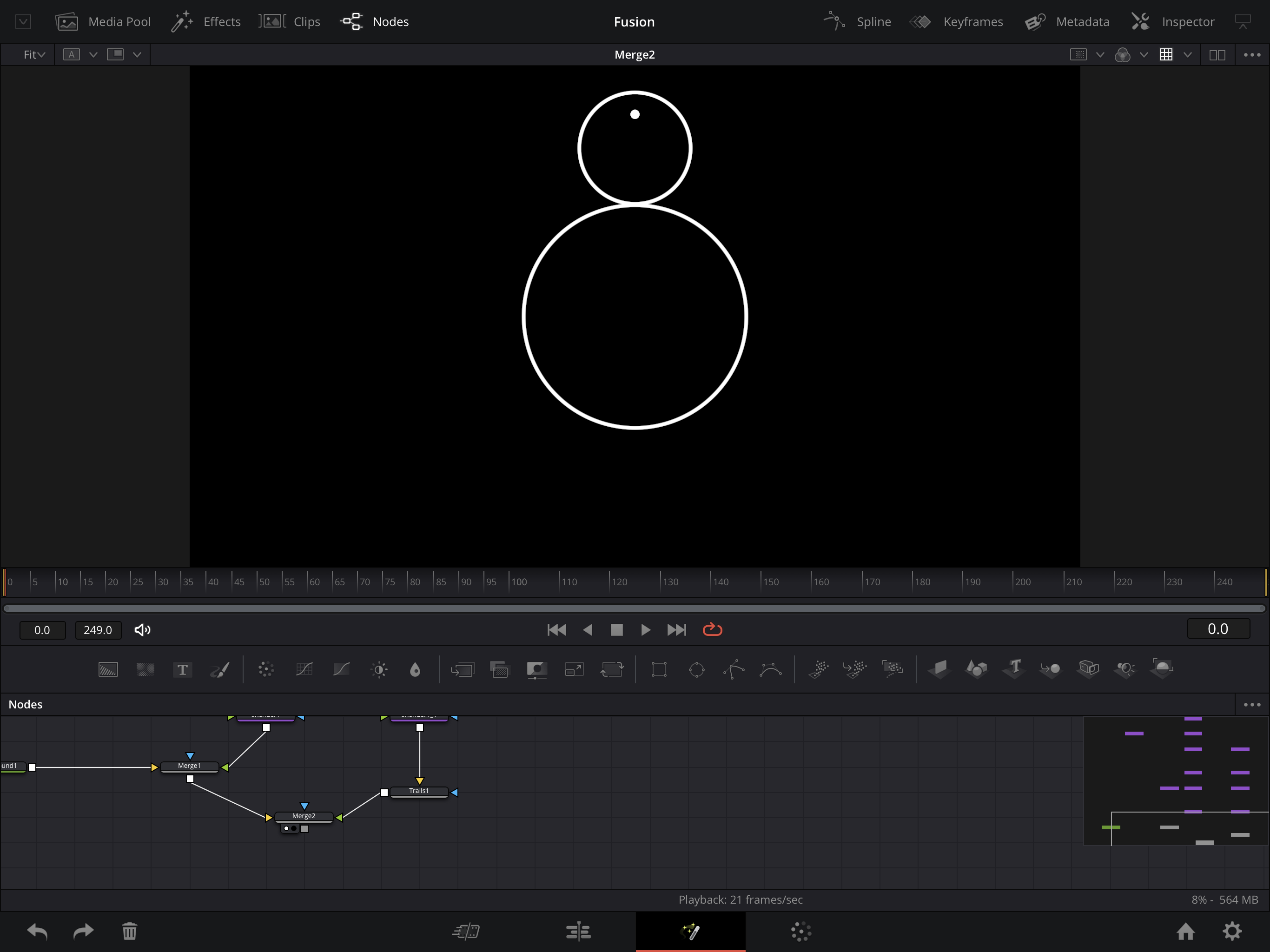The height and width of the screenshot is (952, 1270).
Task: Add a Channel Booleans node
Action: [x=500, y=669]
